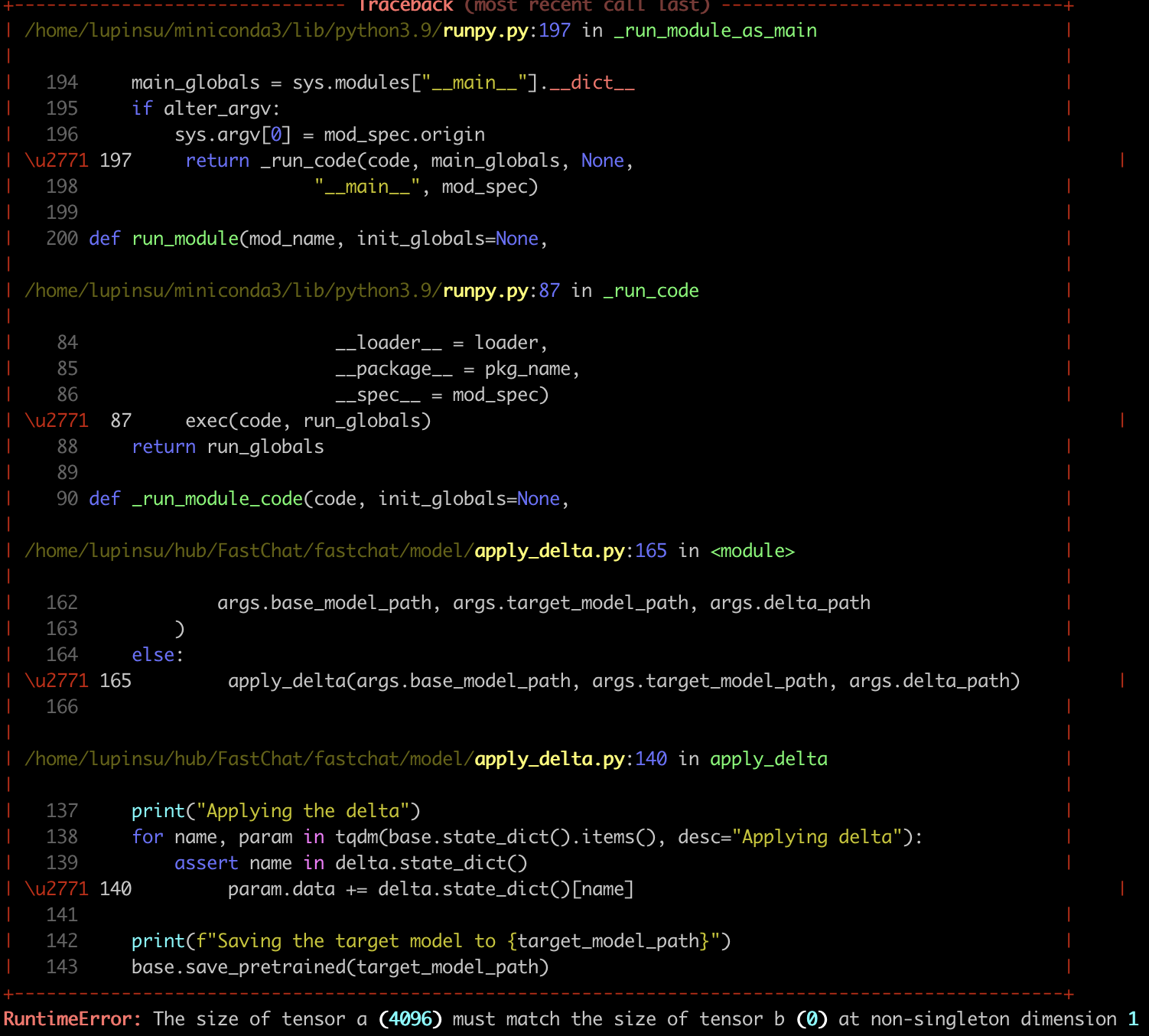Click the RuntimeError label at the bottom
Viewport: 1149px width, 1036px height.
(x=70, y=1018)
